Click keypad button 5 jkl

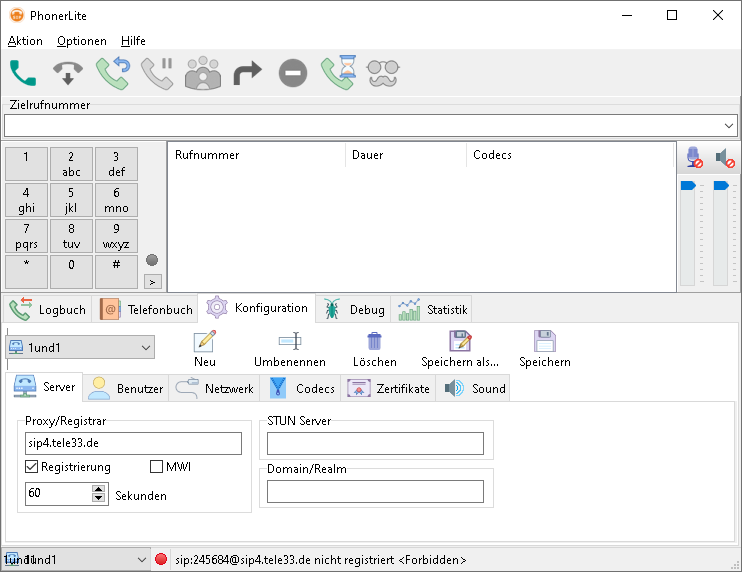[x=71, y=200]
